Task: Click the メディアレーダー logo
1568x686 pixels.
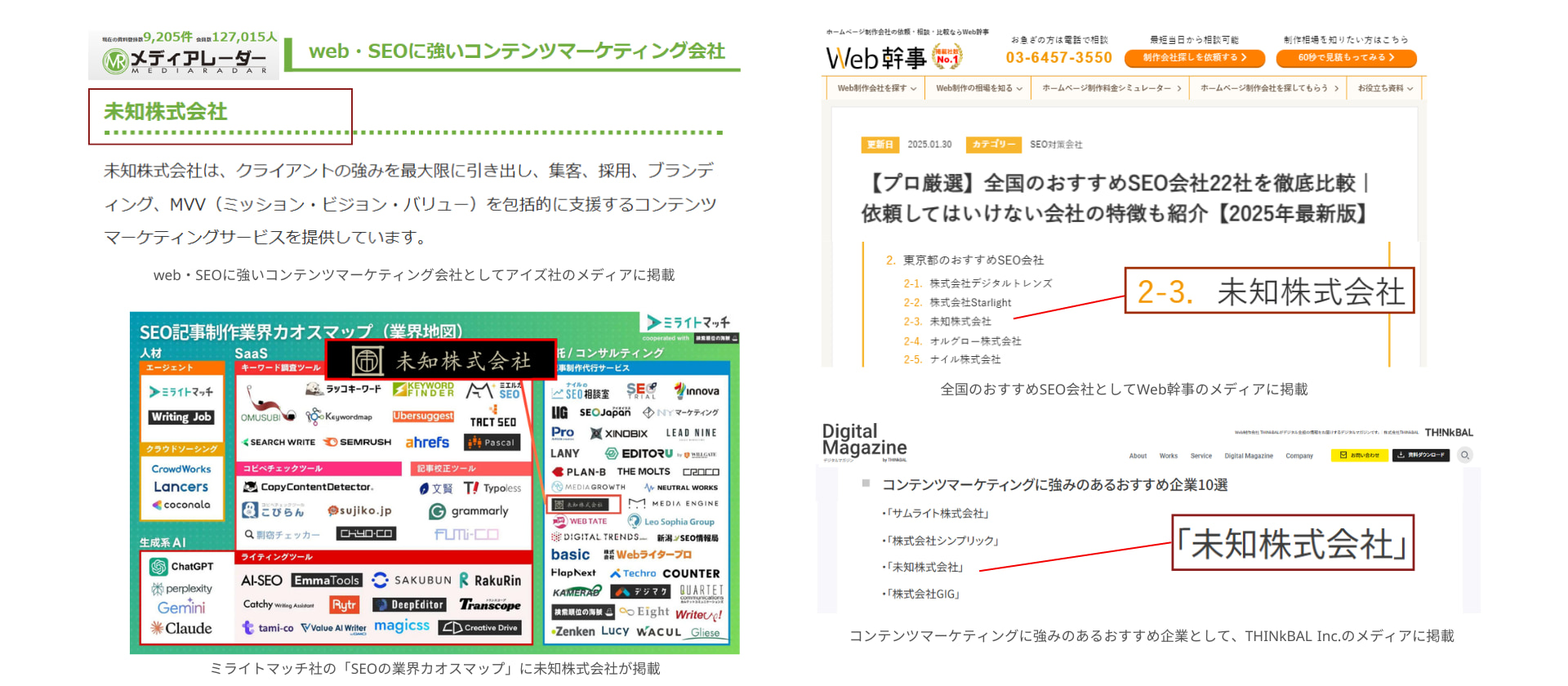Action: tap(185, 60)
